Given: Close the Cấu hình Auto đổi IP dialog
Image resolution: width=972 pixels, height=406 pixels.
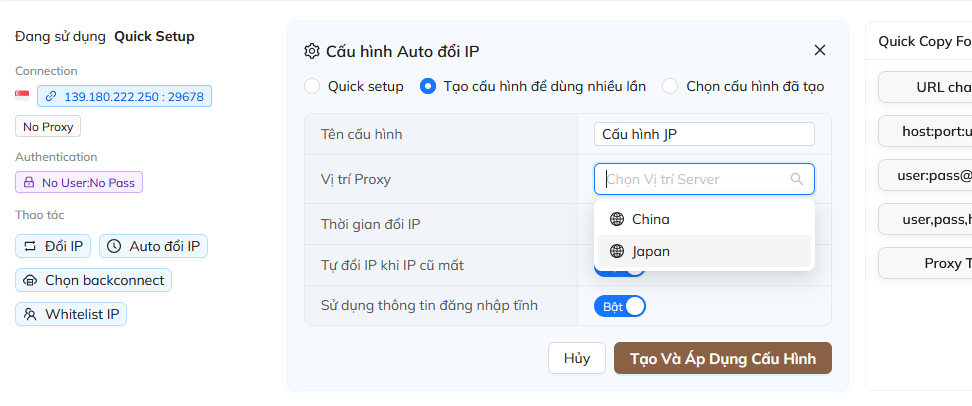Looking at the screenshot, I should (x=820, y=50).
